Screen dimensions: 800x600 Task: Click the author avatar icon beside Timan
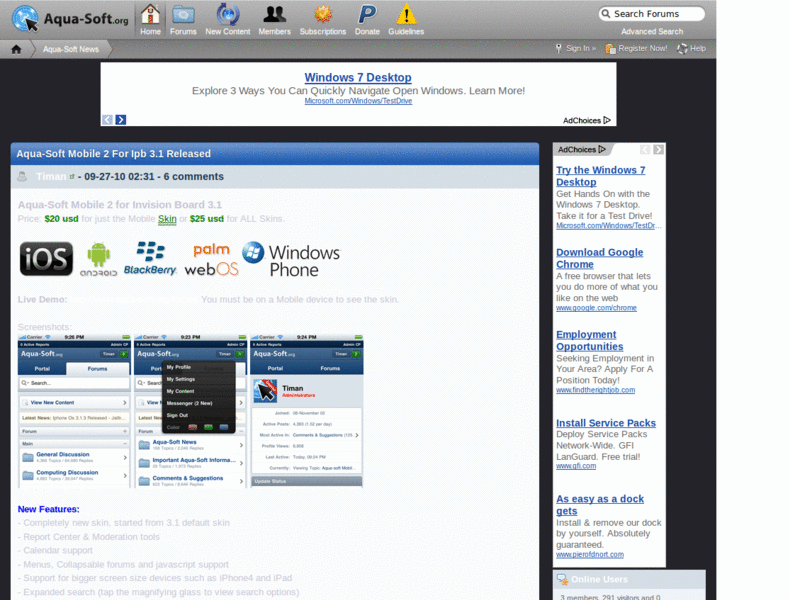click(x=22, y=177)
